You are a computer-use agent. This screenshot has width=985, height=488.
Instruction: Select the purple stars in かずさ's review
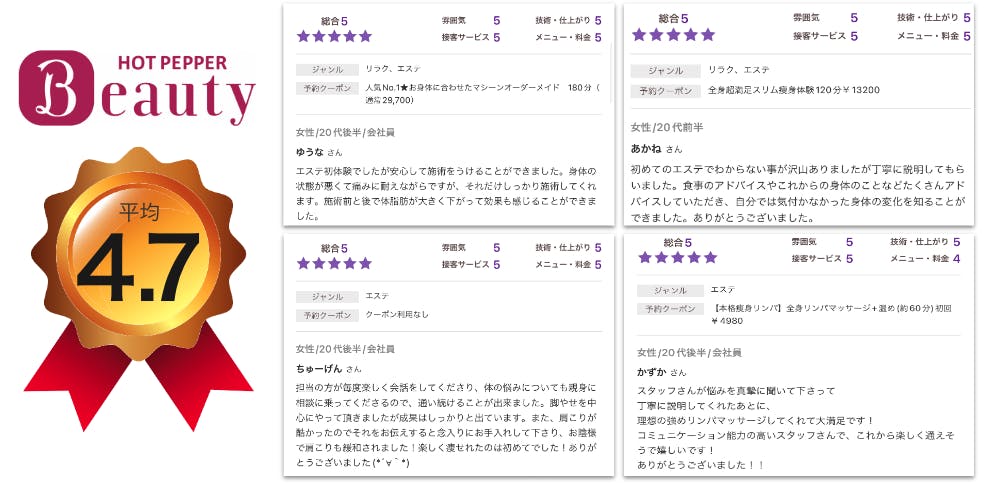click(x=677, y=258)
